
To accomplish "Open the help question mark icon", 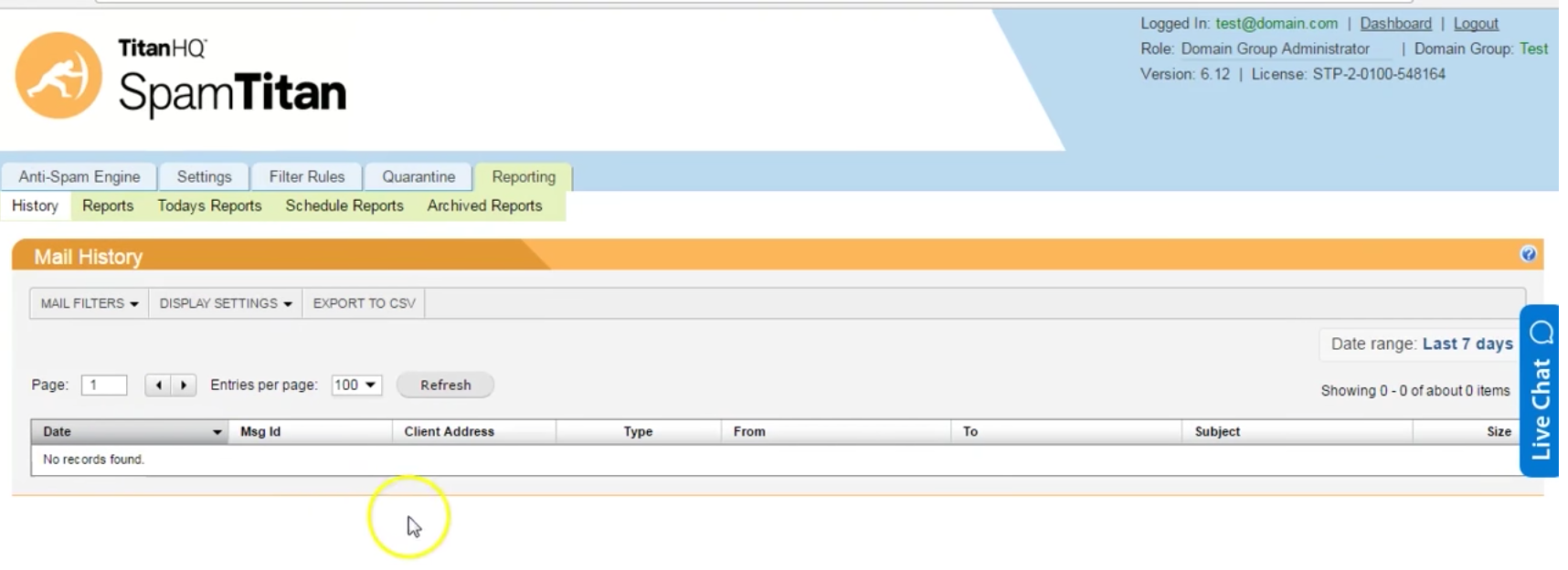I will coord(1528,254).
